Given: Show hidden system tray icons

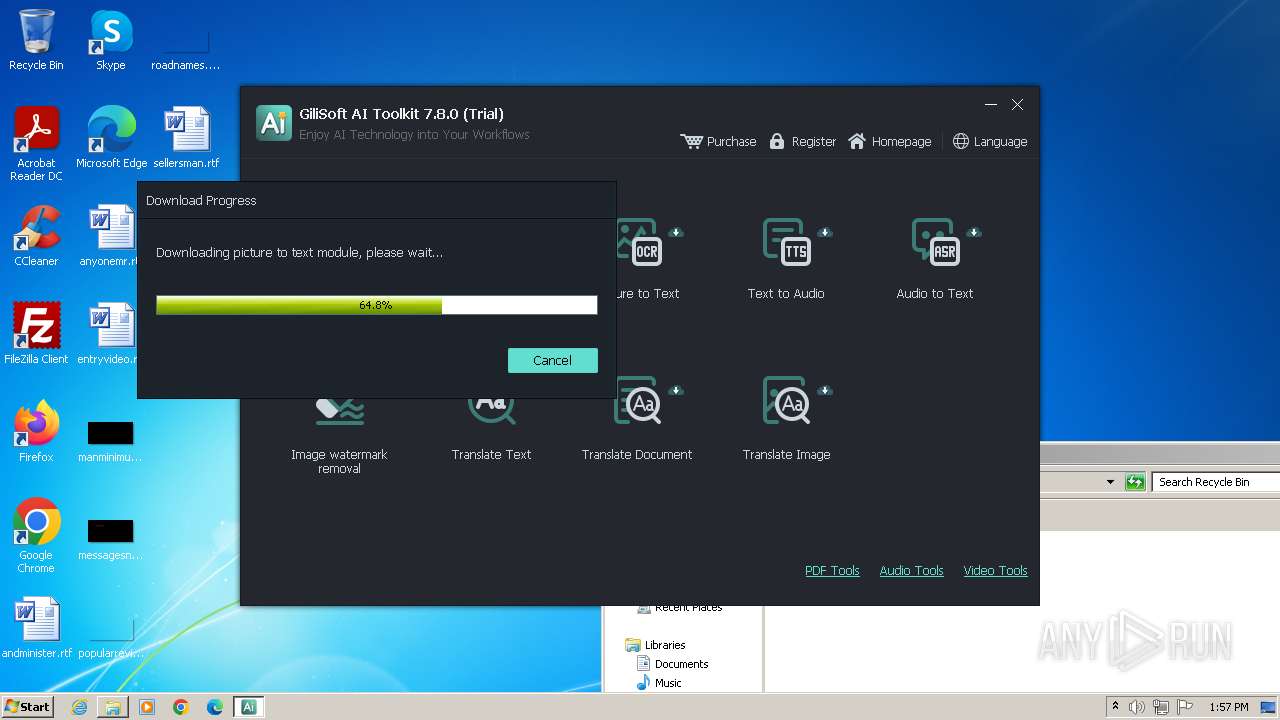Looking at the screenshot, I should (x=1116, y=707).
